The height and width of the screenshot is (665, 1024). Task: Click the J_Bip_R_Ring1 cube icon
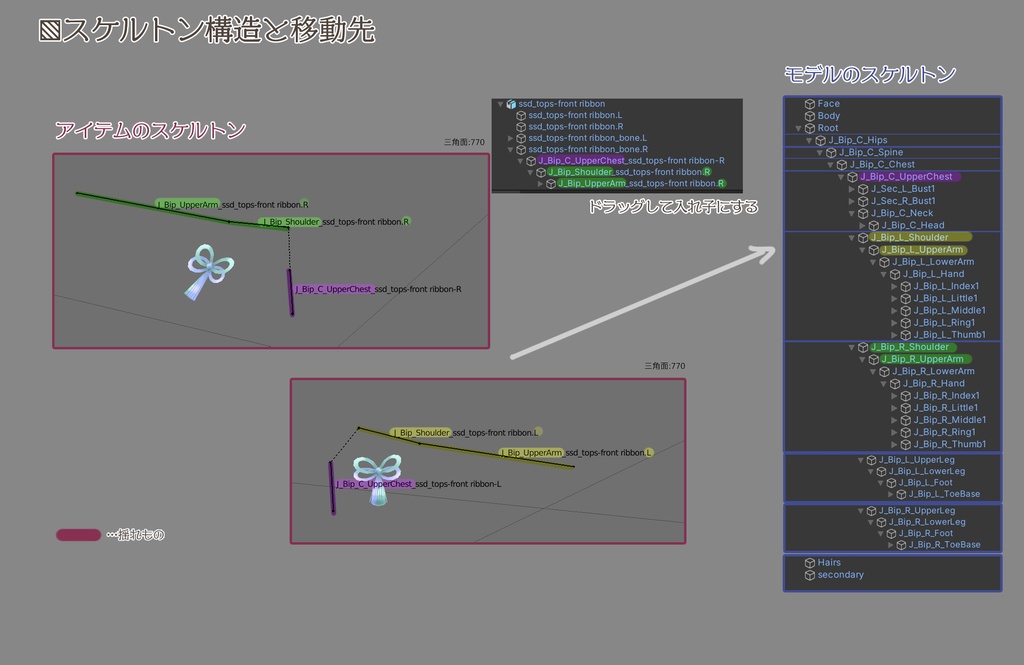coord(906,432)
